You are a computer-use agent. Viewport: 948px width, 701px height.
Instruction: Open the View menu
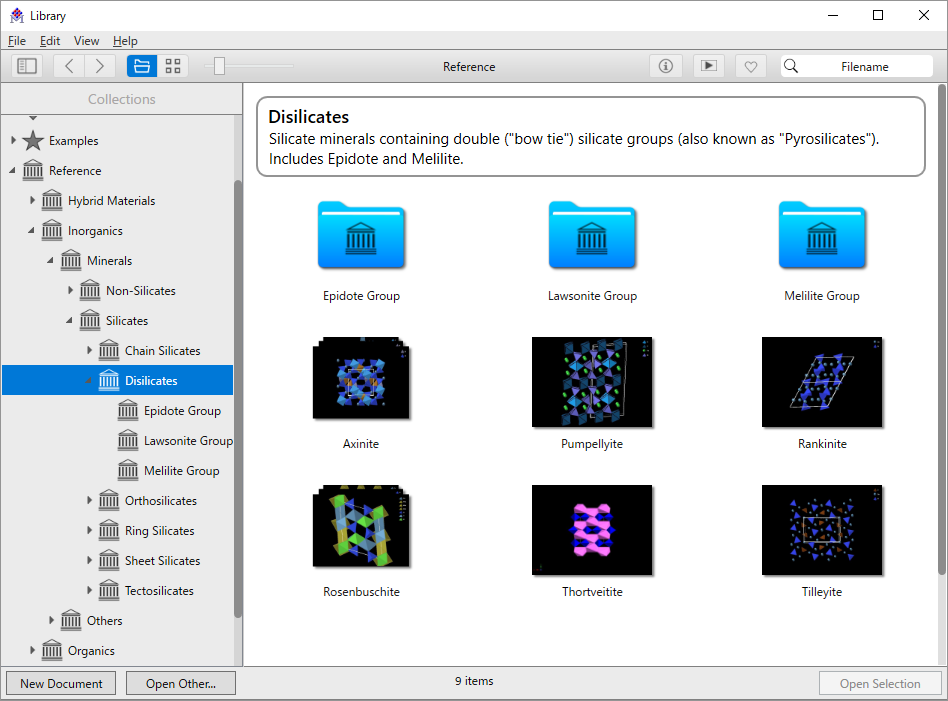[86, 41]
